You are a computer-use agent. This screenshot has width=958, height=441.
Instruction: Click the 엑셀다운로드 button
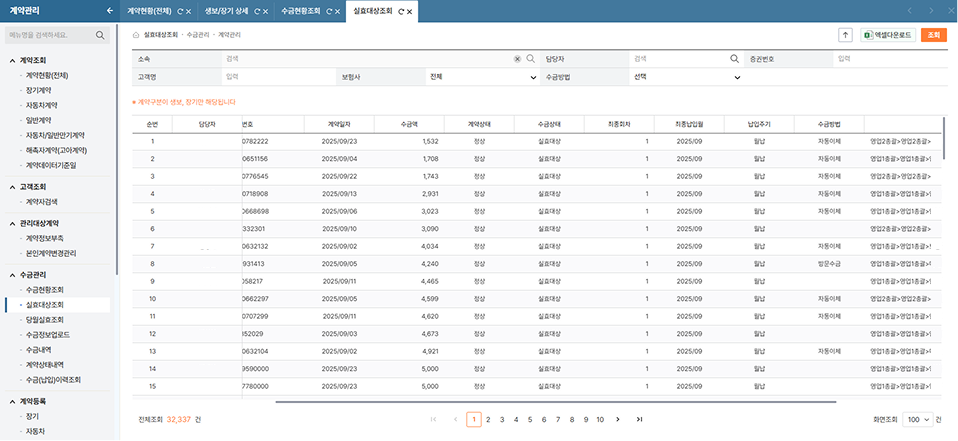(x=888, y=35)
